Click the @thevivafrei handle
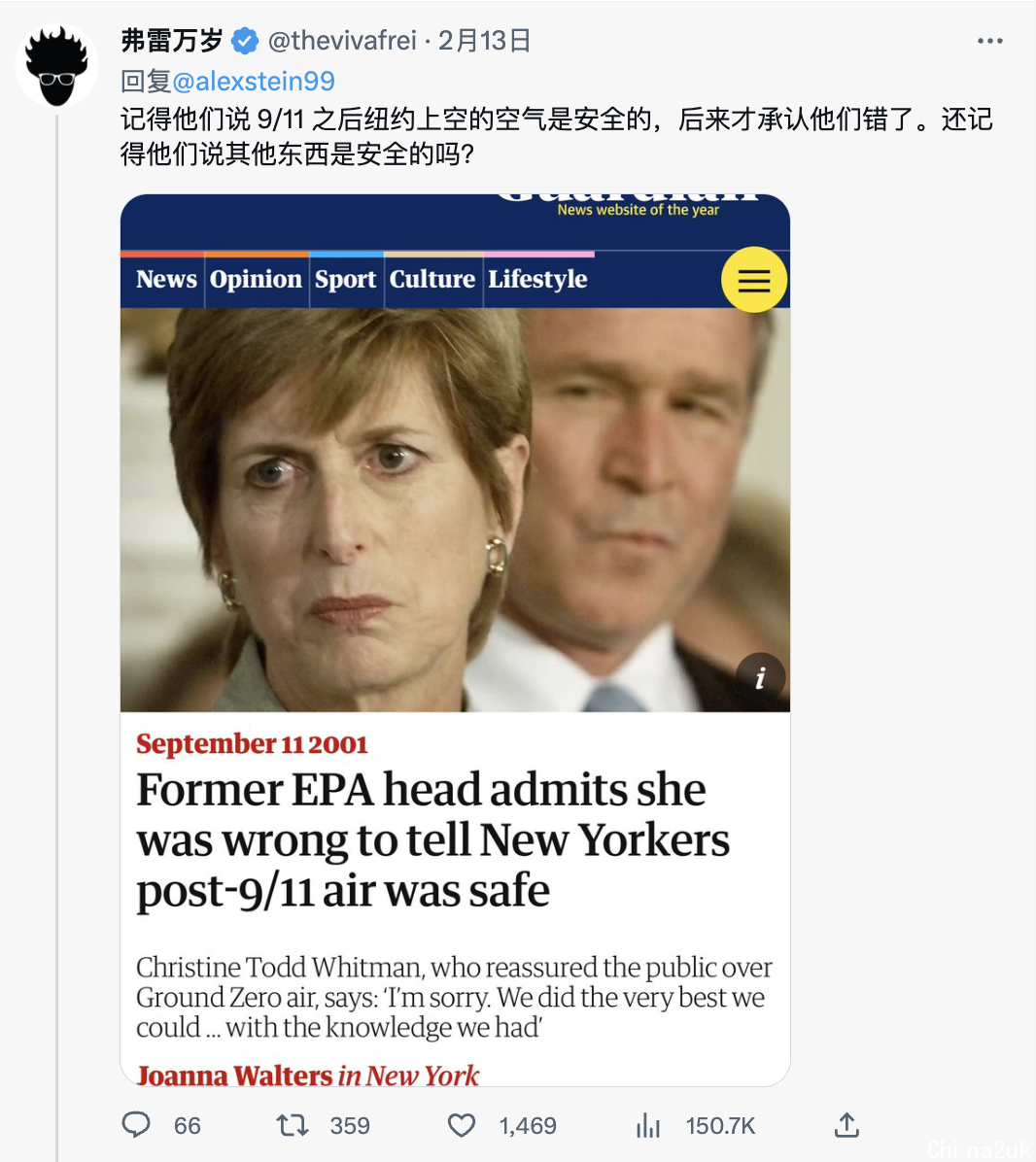1036x1162 pixels. pos(342,41)
